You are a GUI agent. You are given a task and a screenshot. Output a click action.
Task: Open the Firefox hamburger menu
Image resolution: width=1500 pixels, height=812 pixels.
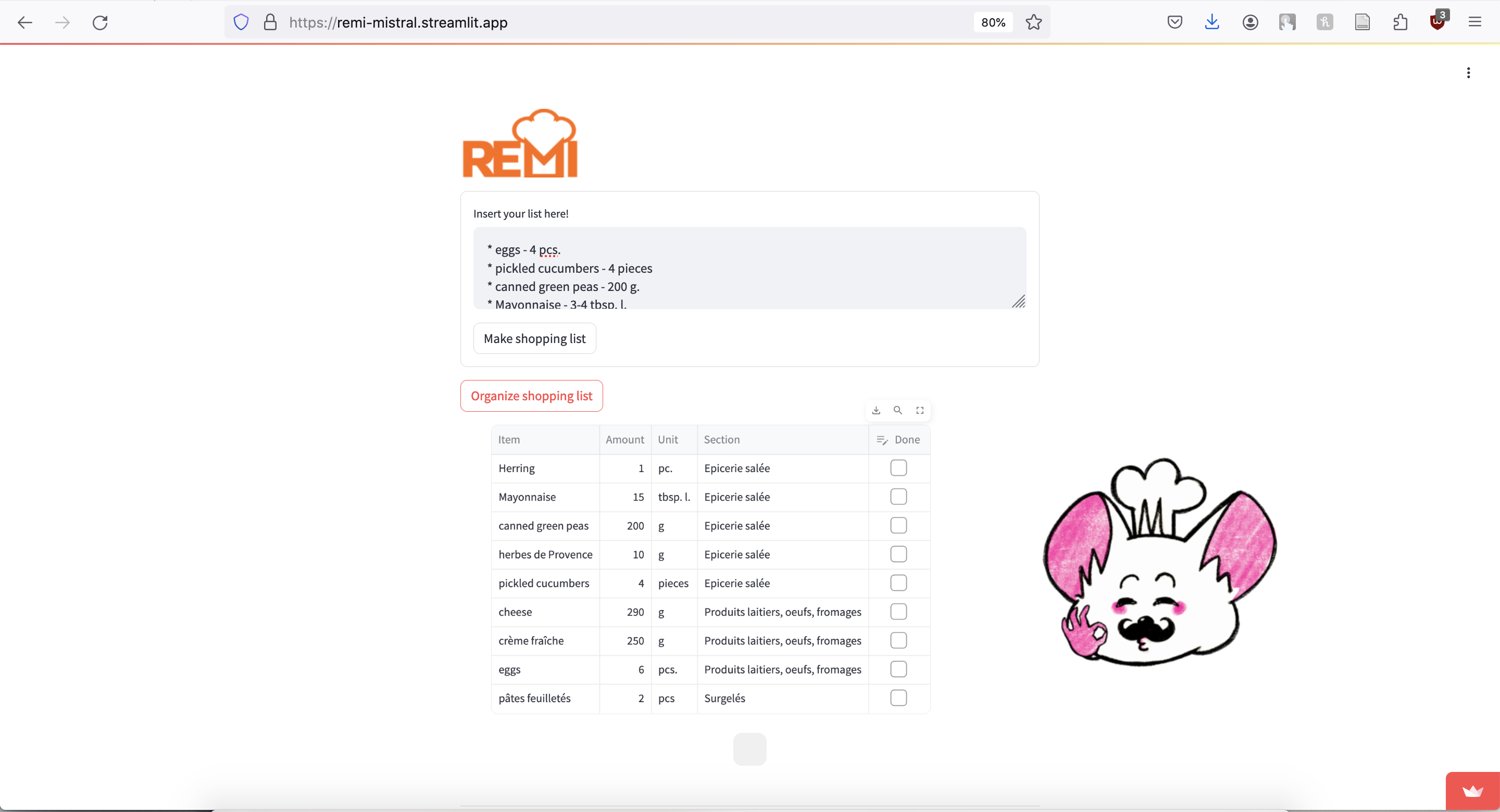tap(1474, 23)
